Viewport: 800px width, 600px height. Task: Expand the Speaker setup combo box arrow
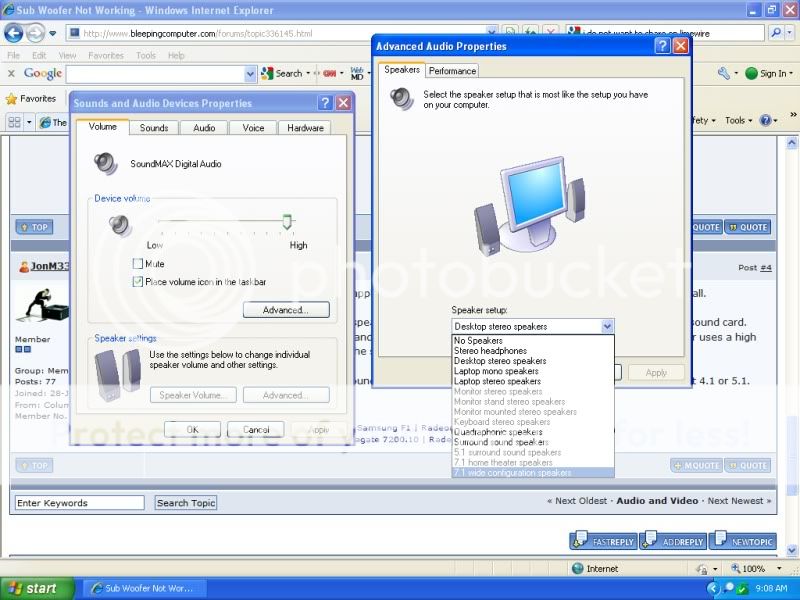tap(607, 327)
